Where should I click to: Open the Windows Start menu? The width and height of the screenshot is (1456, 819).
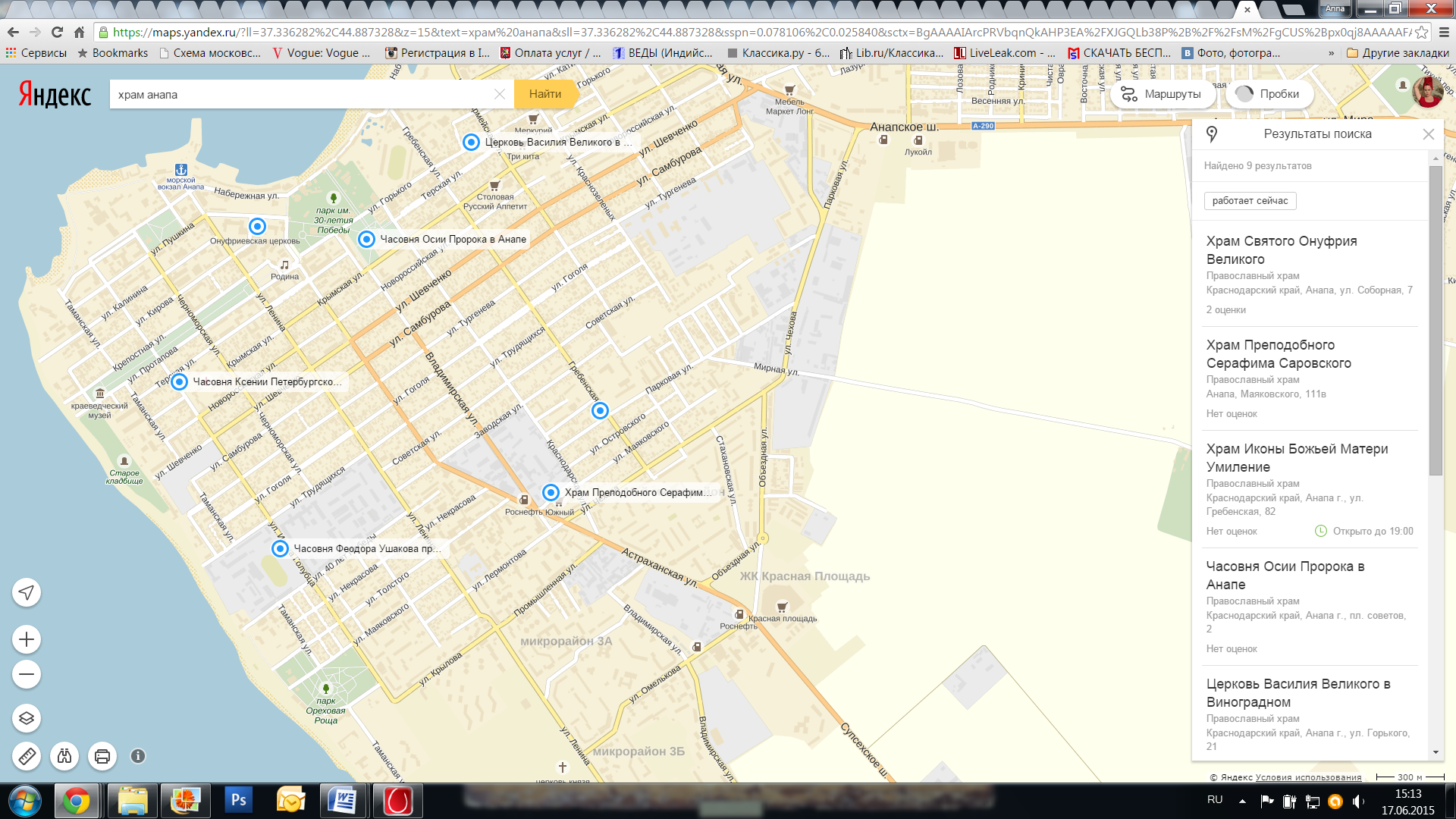click(x=24, y=801)
